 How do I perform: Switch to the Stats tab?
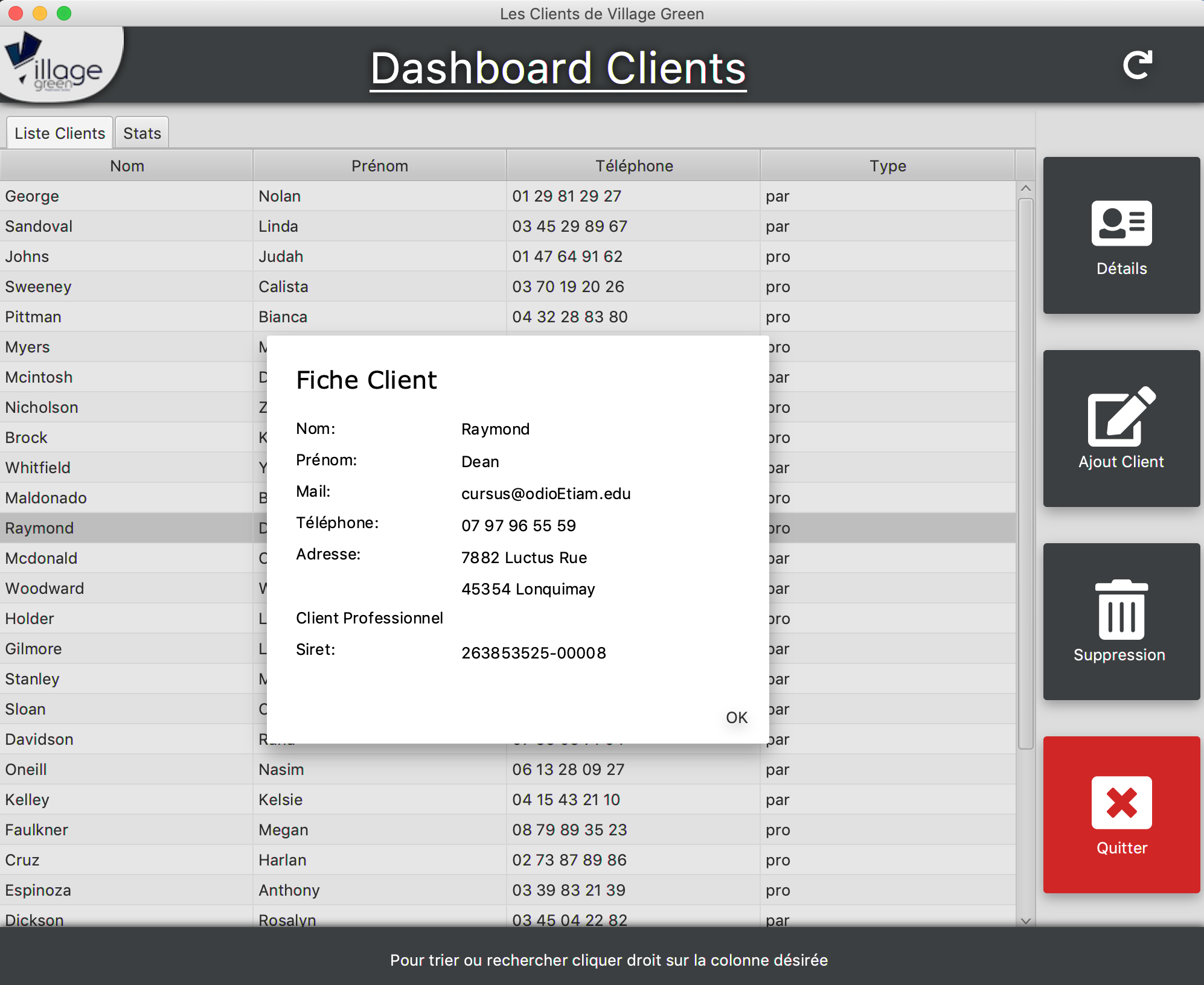pyautogui.click(x=142, y=133)
